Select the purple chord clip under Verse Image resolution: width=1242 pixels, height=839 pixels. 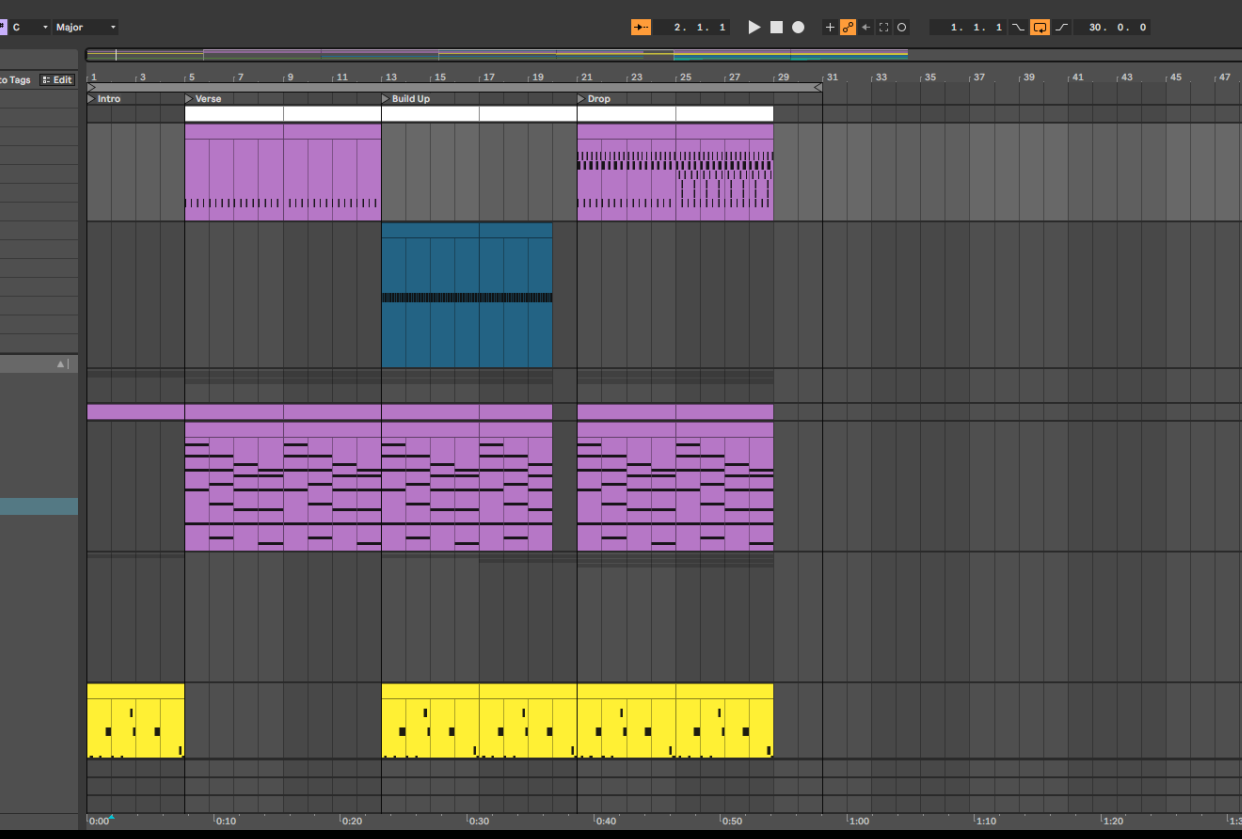click(283, 486)
